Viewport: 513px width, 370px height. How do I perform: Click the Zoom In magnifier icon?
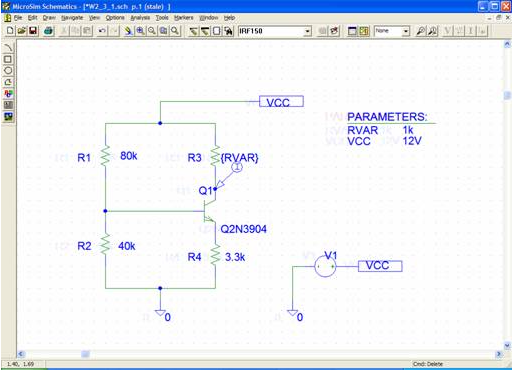coord(140,31)
